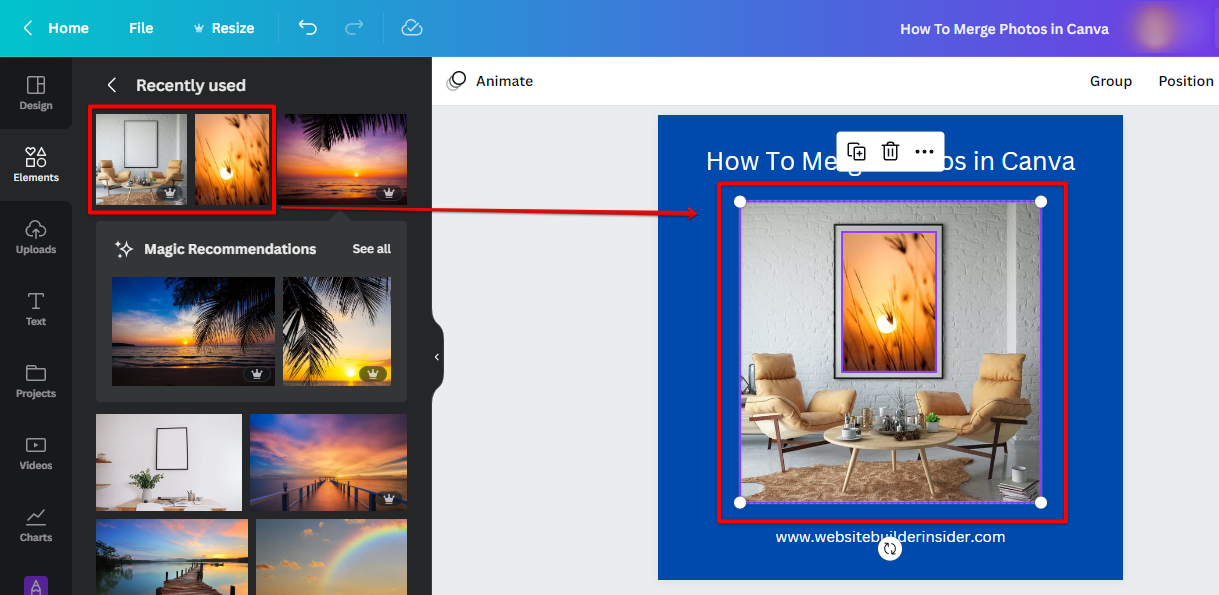Click the design title text field

click(x=1004, y=29)
